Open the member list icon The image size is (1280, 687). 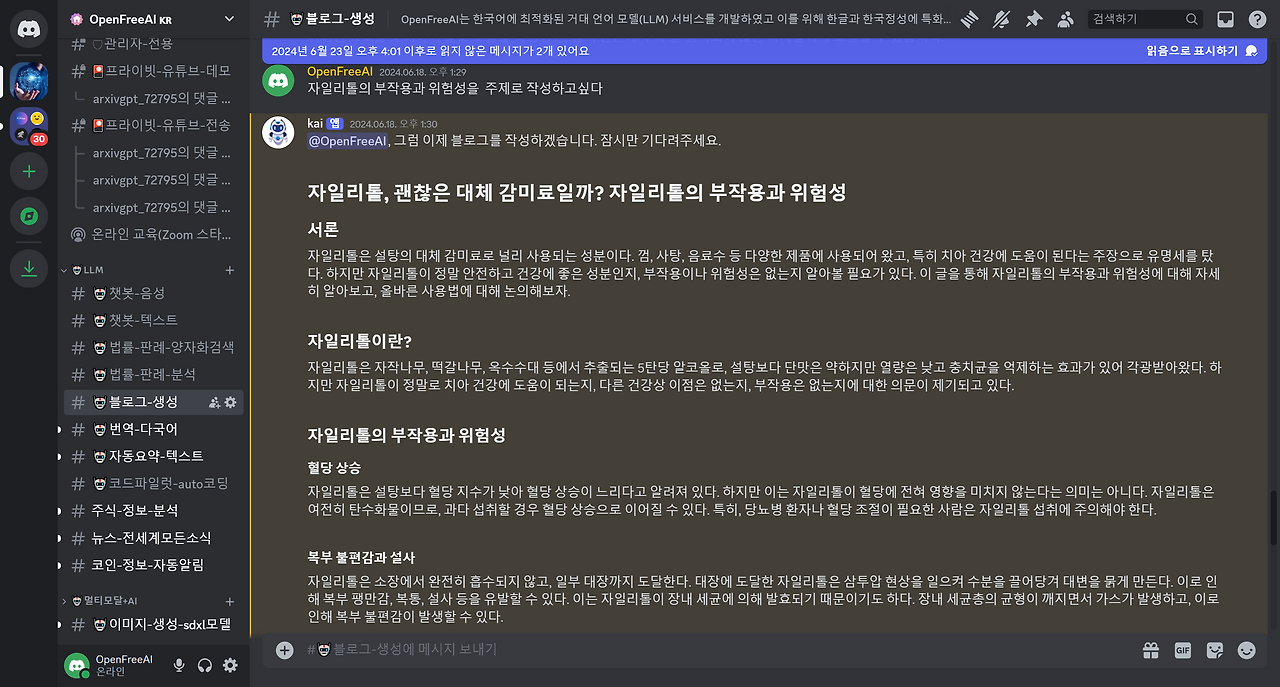pos(1063,18)
